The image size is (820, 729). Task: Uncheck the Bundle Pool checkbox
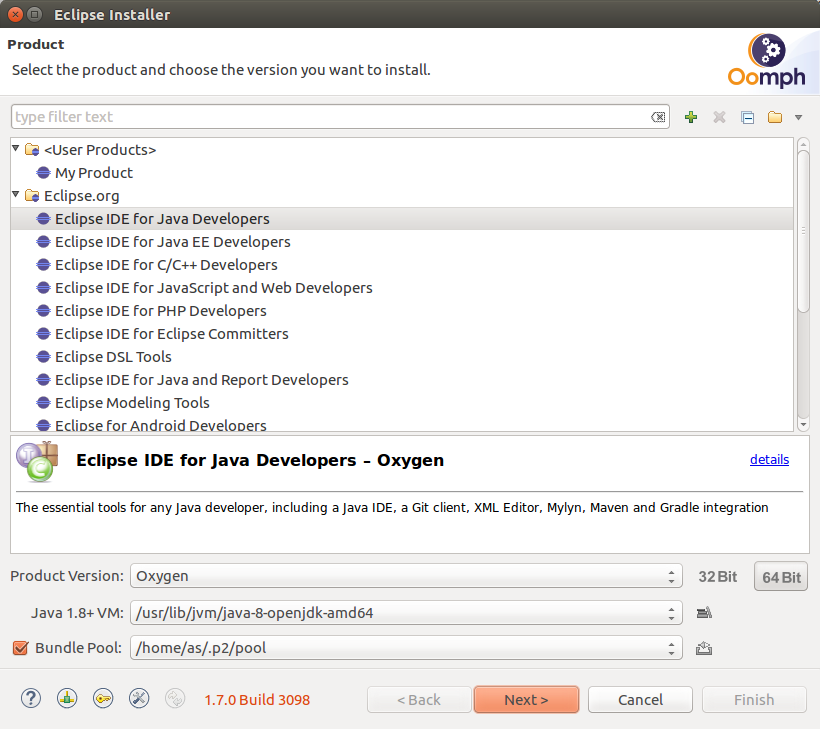click(20, 648)
